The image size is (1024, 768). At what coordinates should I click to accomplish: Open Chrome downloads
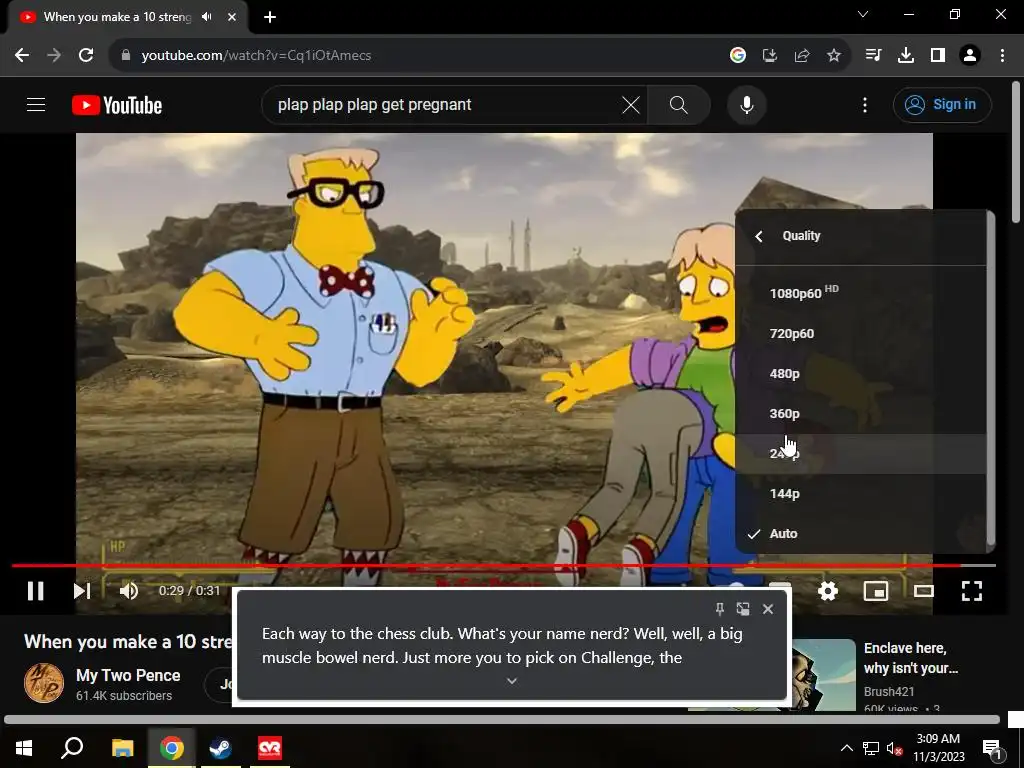pyautogui.click(x=906, y=56)
